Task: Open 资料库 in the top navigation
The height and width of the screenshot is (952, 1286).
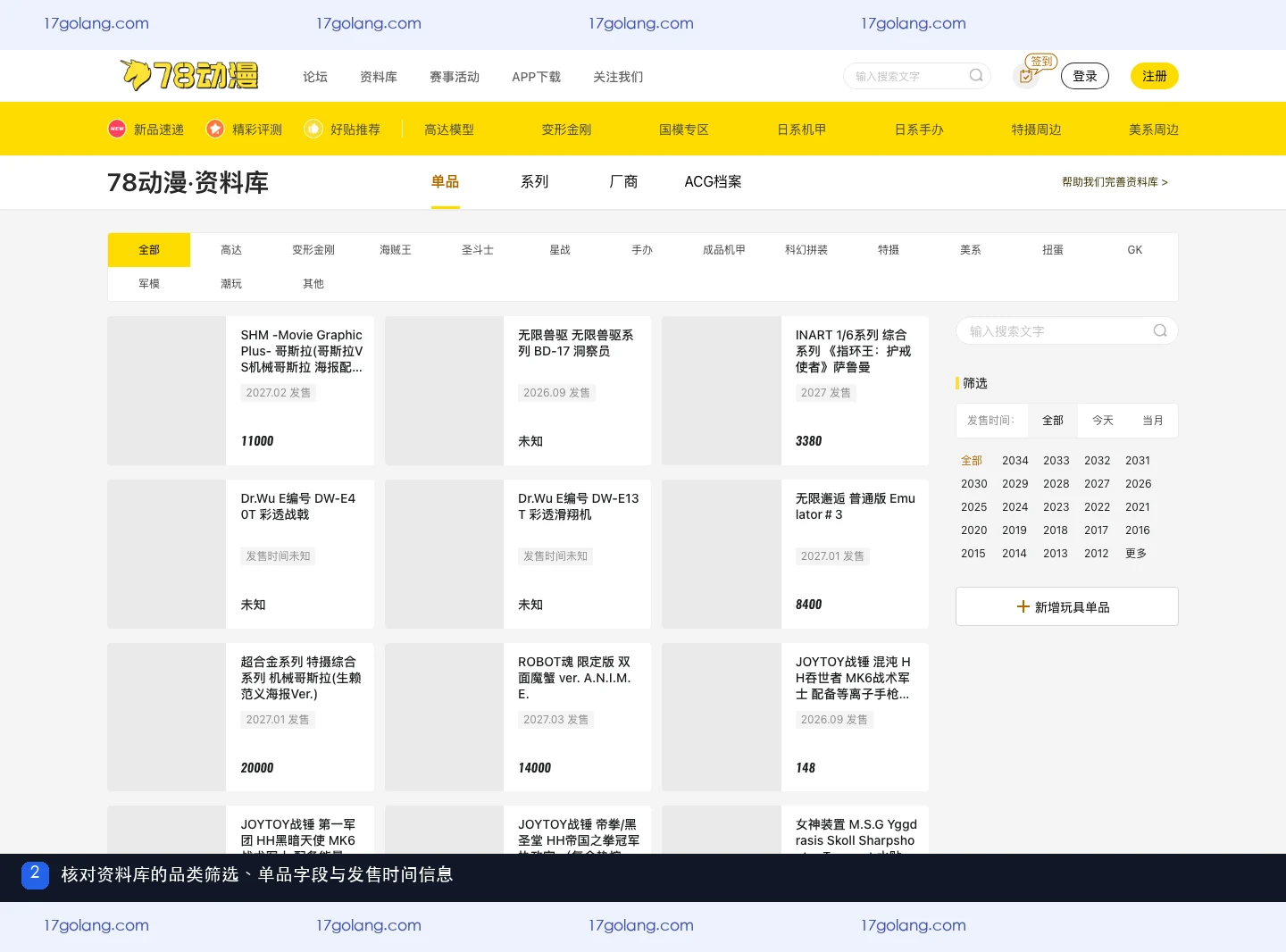Action: click(x=379, y=77)
